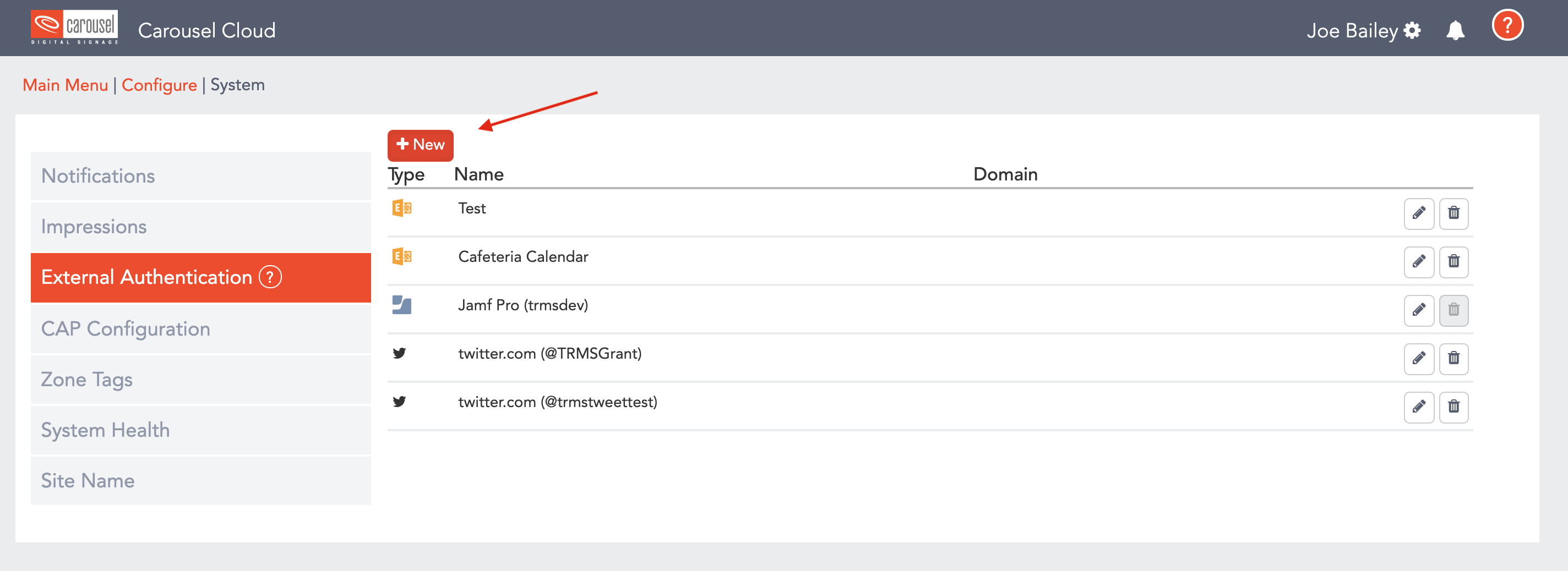Click the Exchange icon for Test entry
This screenshot has height=571, width=1568.
tap(402, 208)
